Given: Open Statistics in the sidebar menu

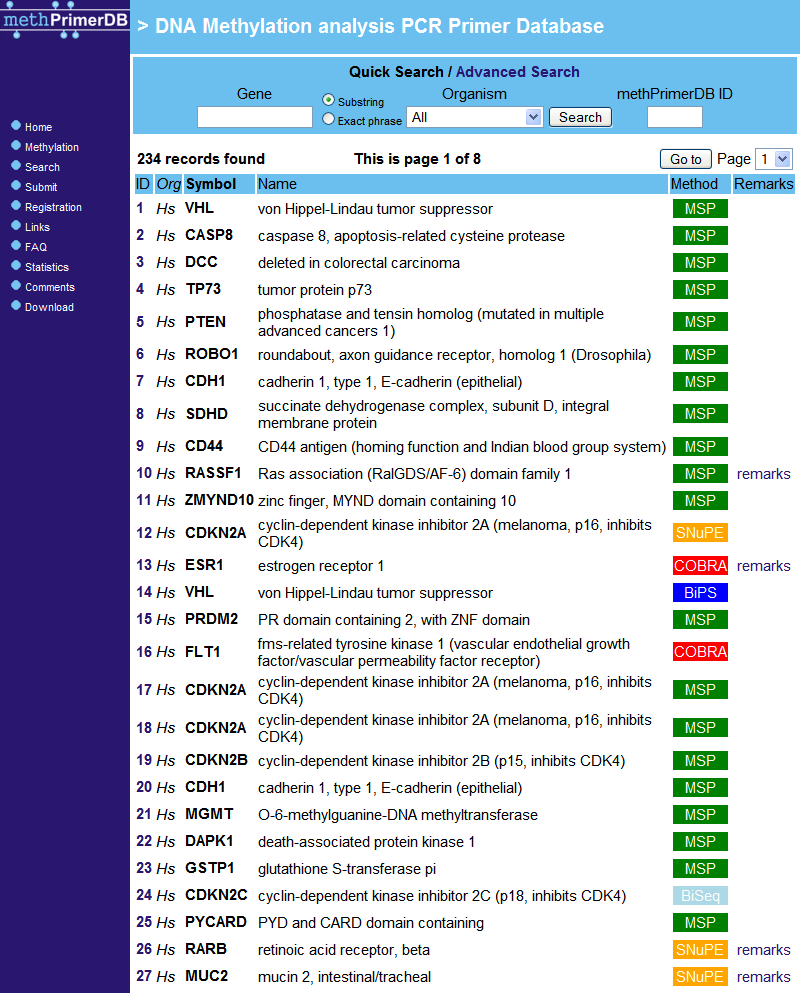Looking at the screenshot, I should click(46, 267).
